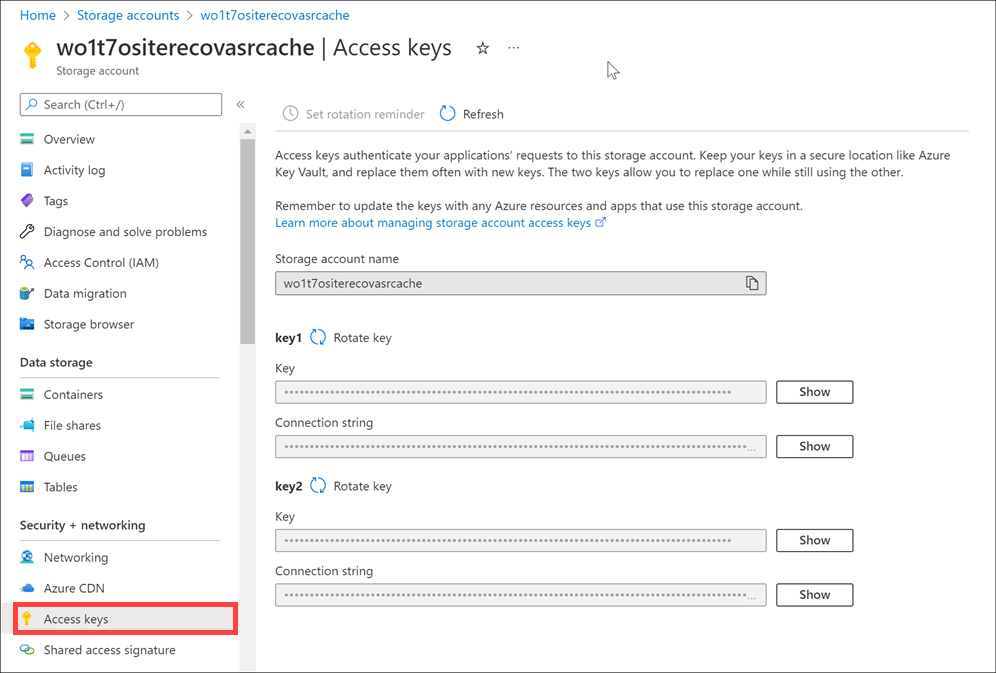Click the storage account name field
Viewport: 996px width, 673px height.
(x=520, y=283)
